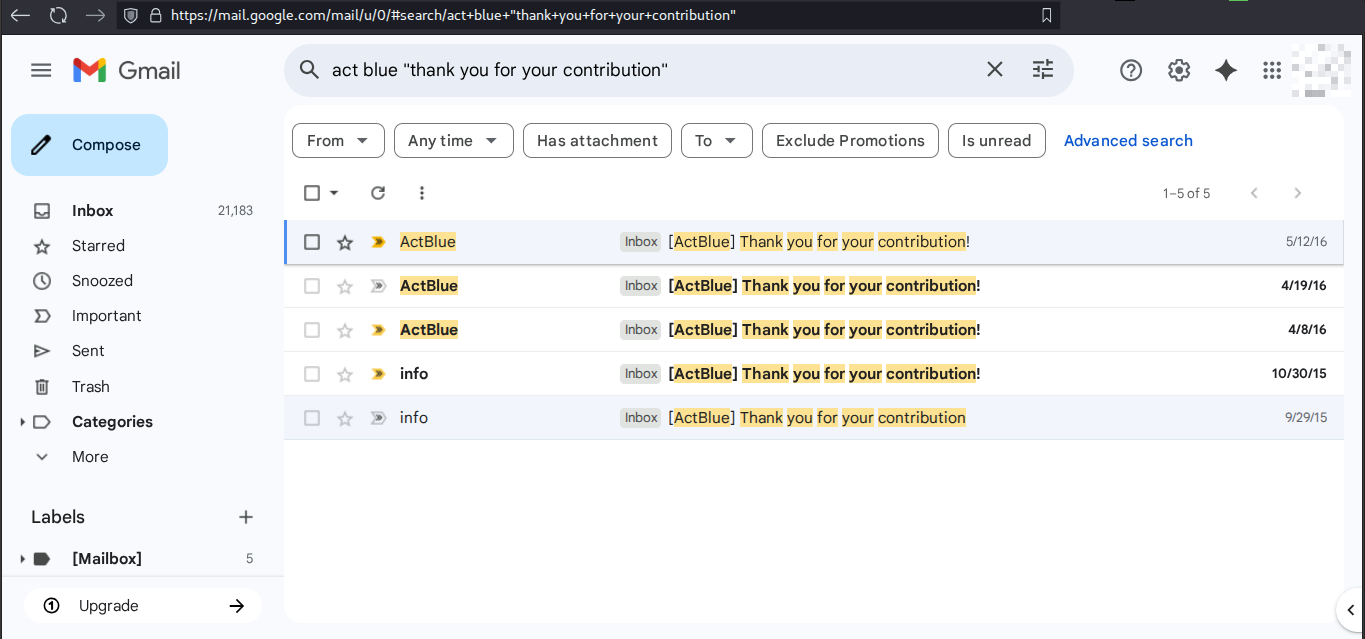Star the 5/12/16 ActBlue email
The width and height of the screenshot is (1365, 639).
click(345, 242)
